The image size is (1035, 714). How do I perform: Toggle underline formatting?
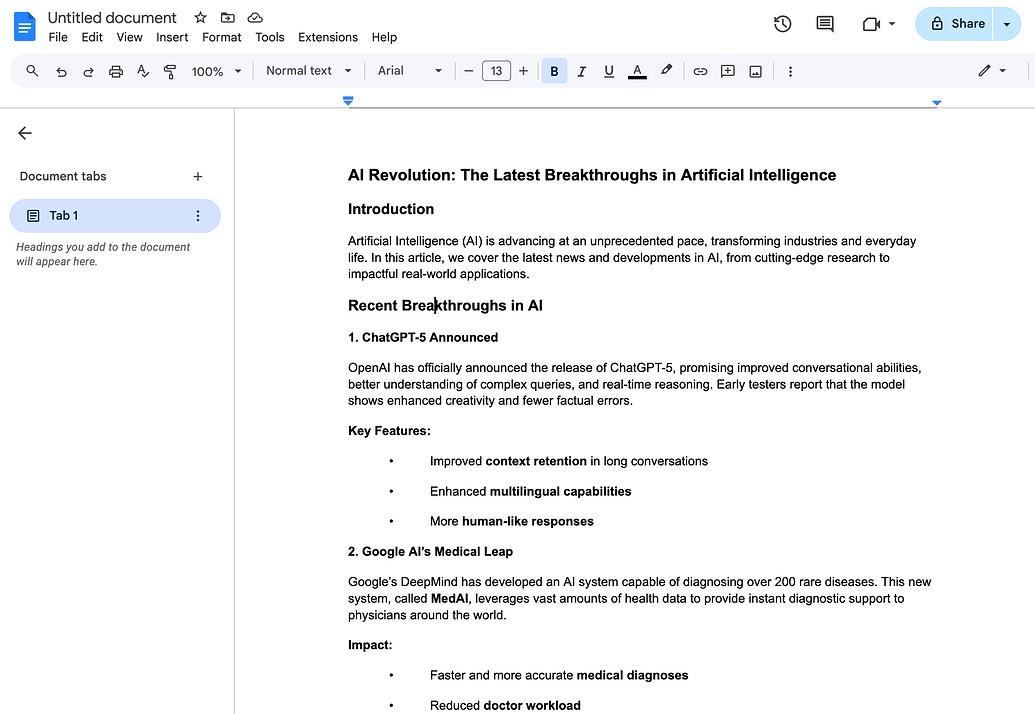[x=609, y=71]
